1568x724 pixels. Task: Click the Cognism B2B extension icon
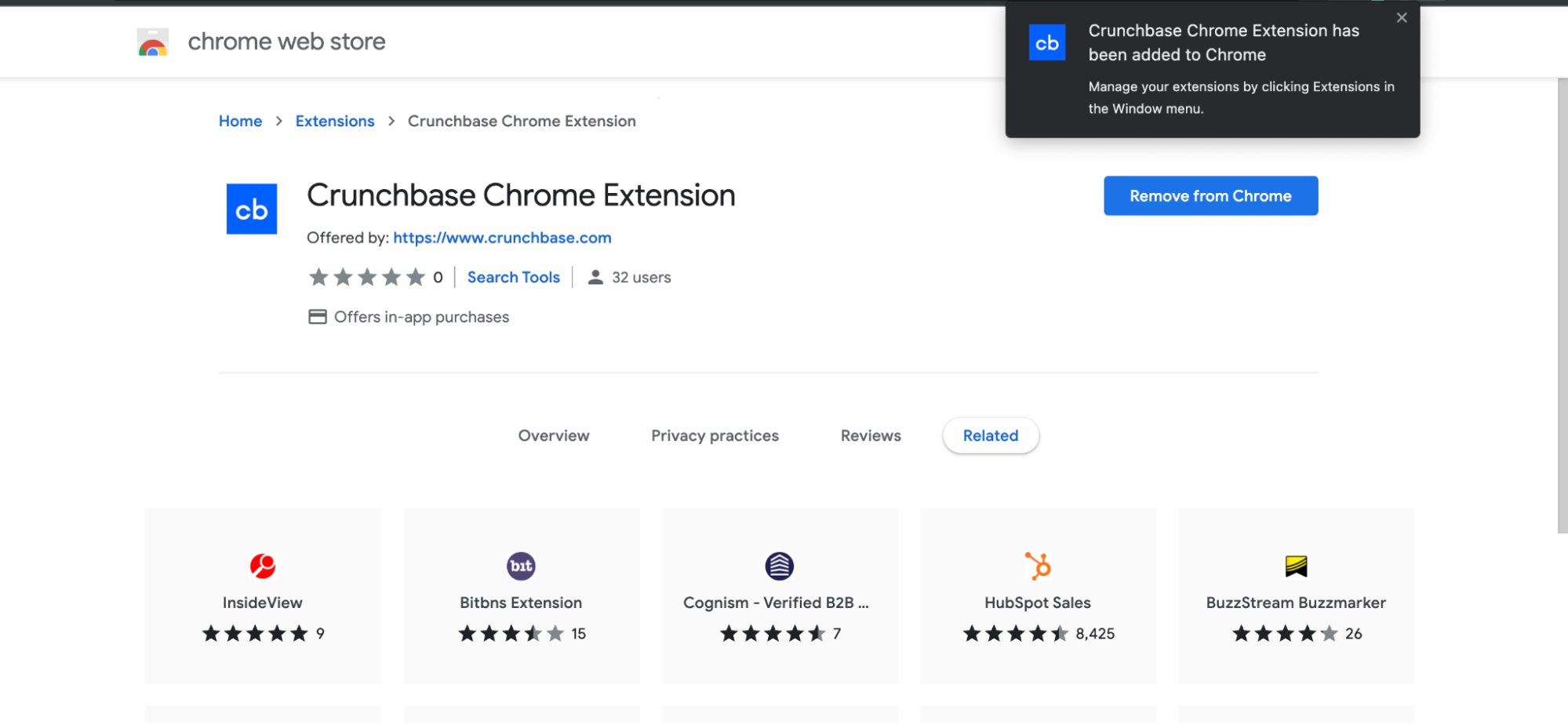779,566
